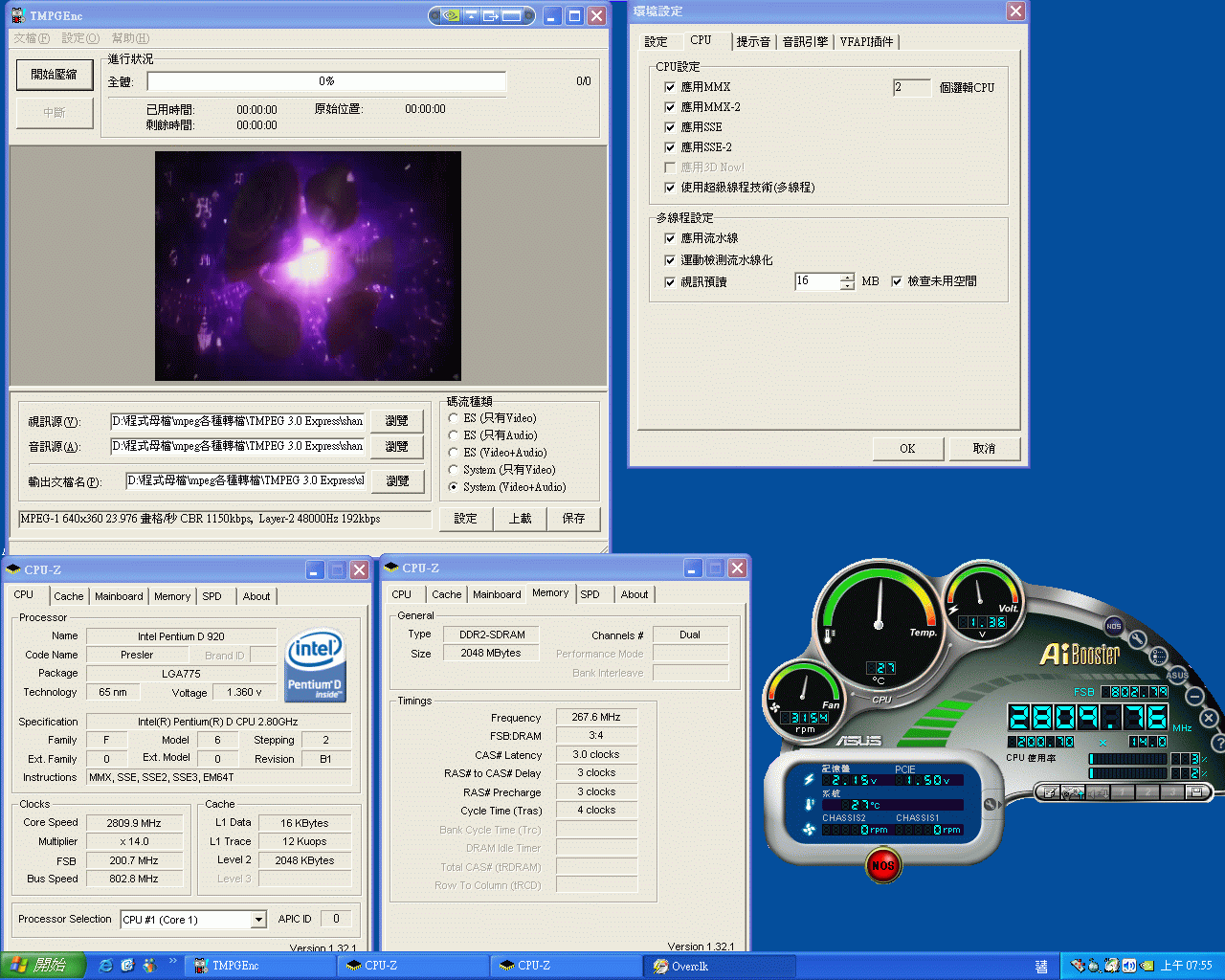
Task: Open the SPD tab in the right CPU-Z window
Action: 590,594
